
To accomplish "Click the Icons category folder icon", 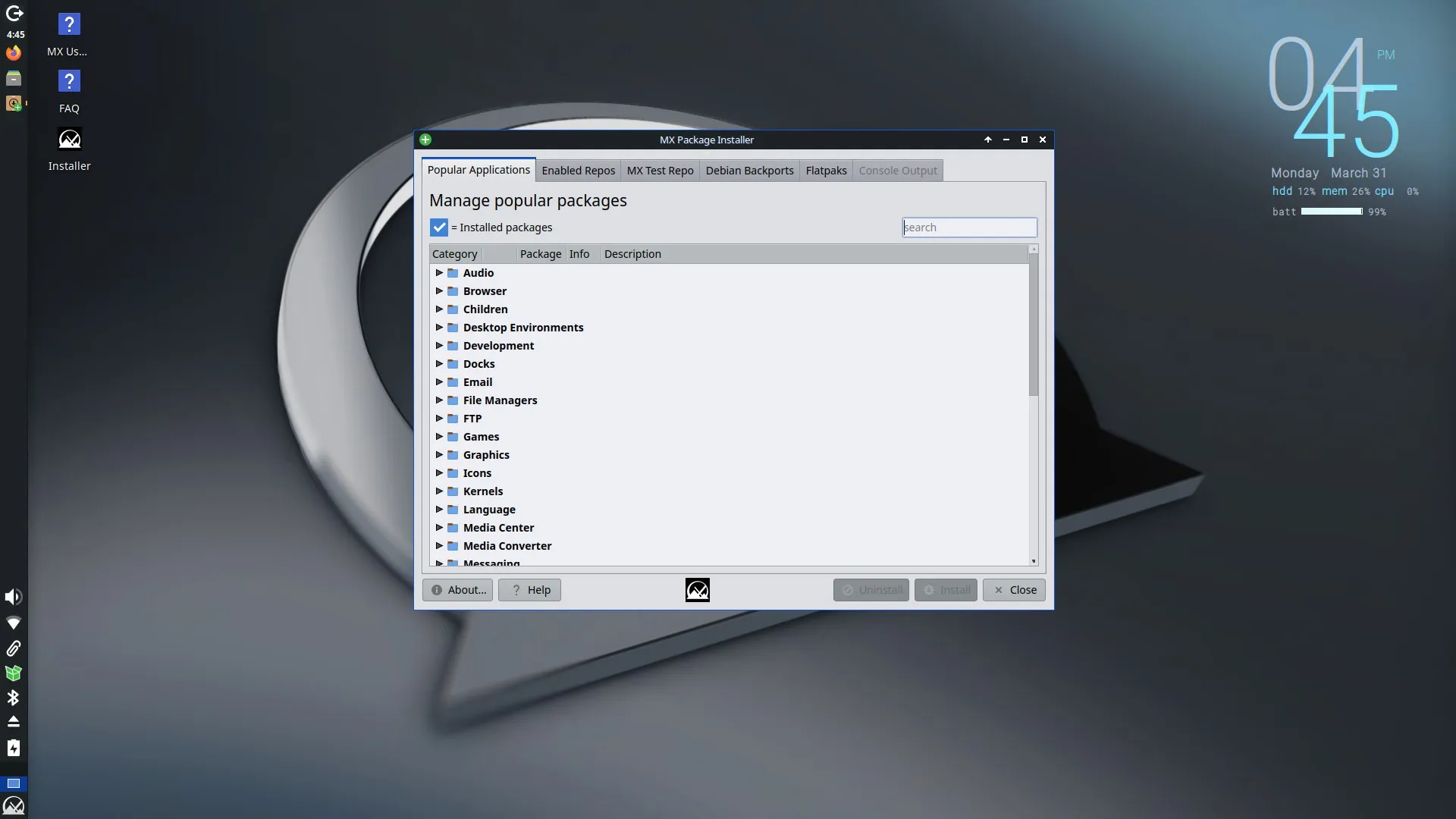I will click(453, 473).
